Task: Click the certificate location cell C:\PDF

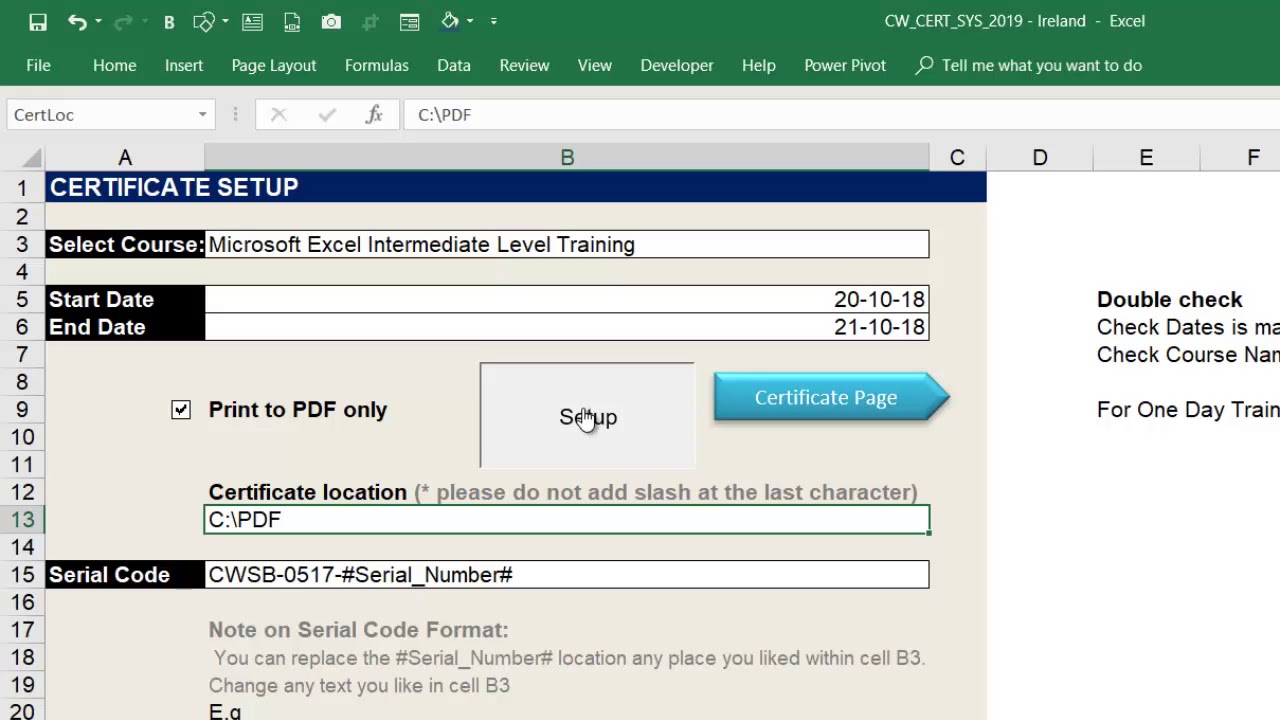Action: [x=567, y=520]
